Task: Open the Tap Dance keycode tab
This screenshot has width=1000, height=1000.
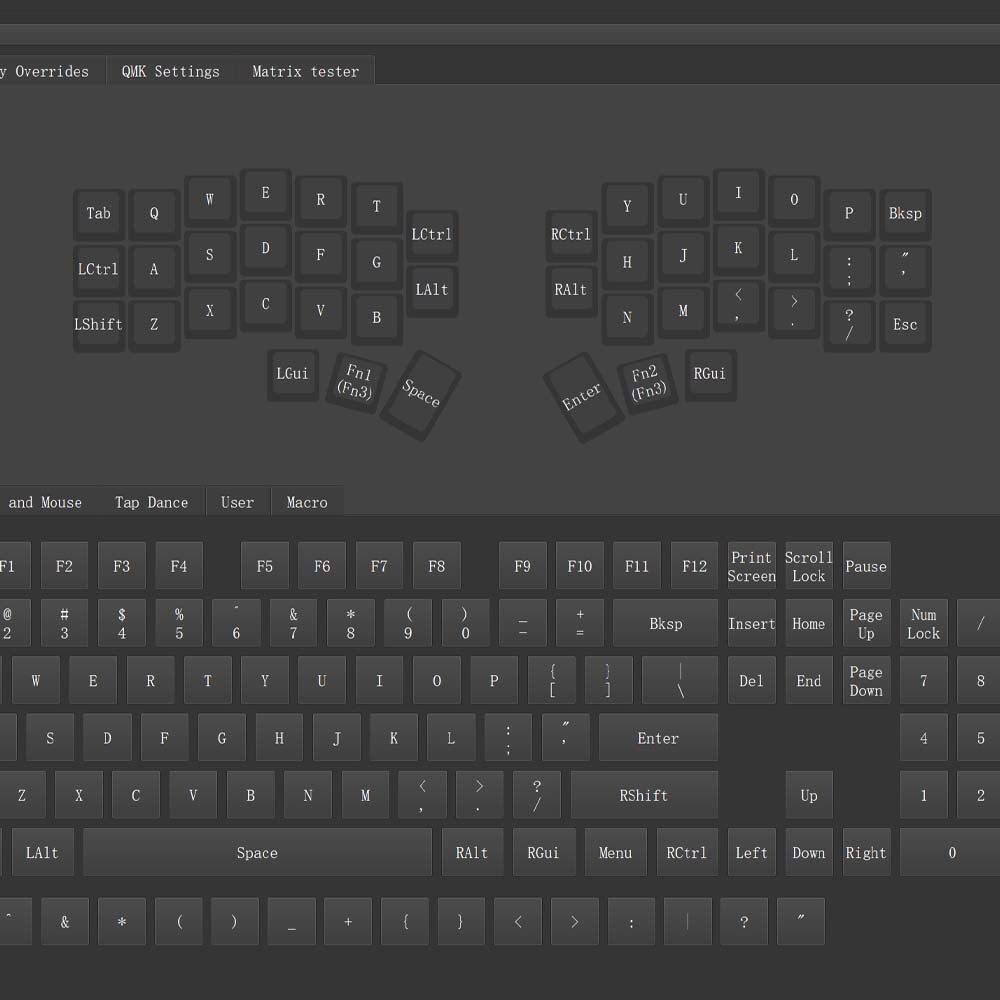Action: (x=151, y=502)
